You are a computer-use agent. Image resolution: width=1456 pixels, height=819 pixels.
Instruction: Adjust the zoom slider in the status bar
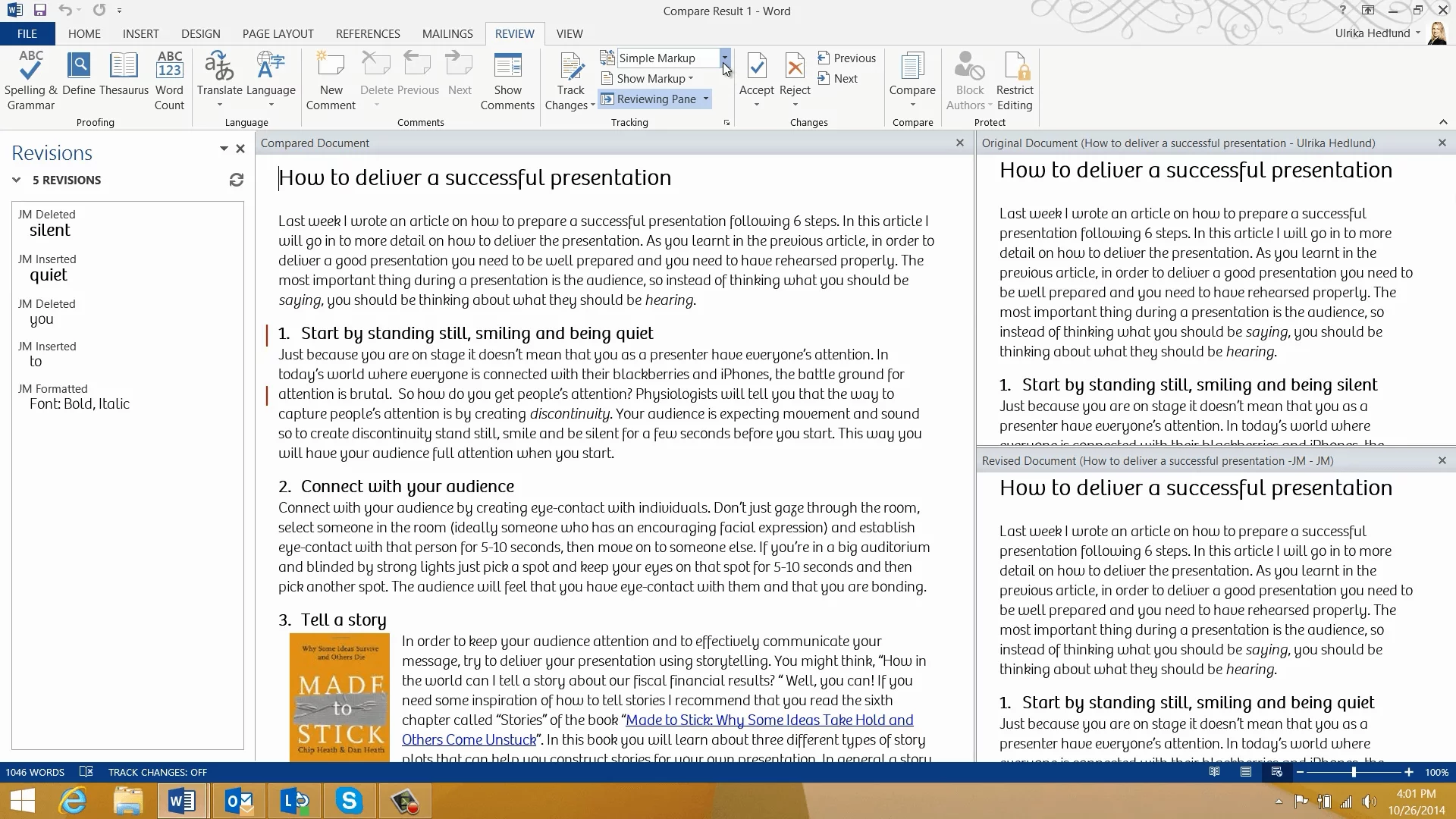pos(1354,772)
